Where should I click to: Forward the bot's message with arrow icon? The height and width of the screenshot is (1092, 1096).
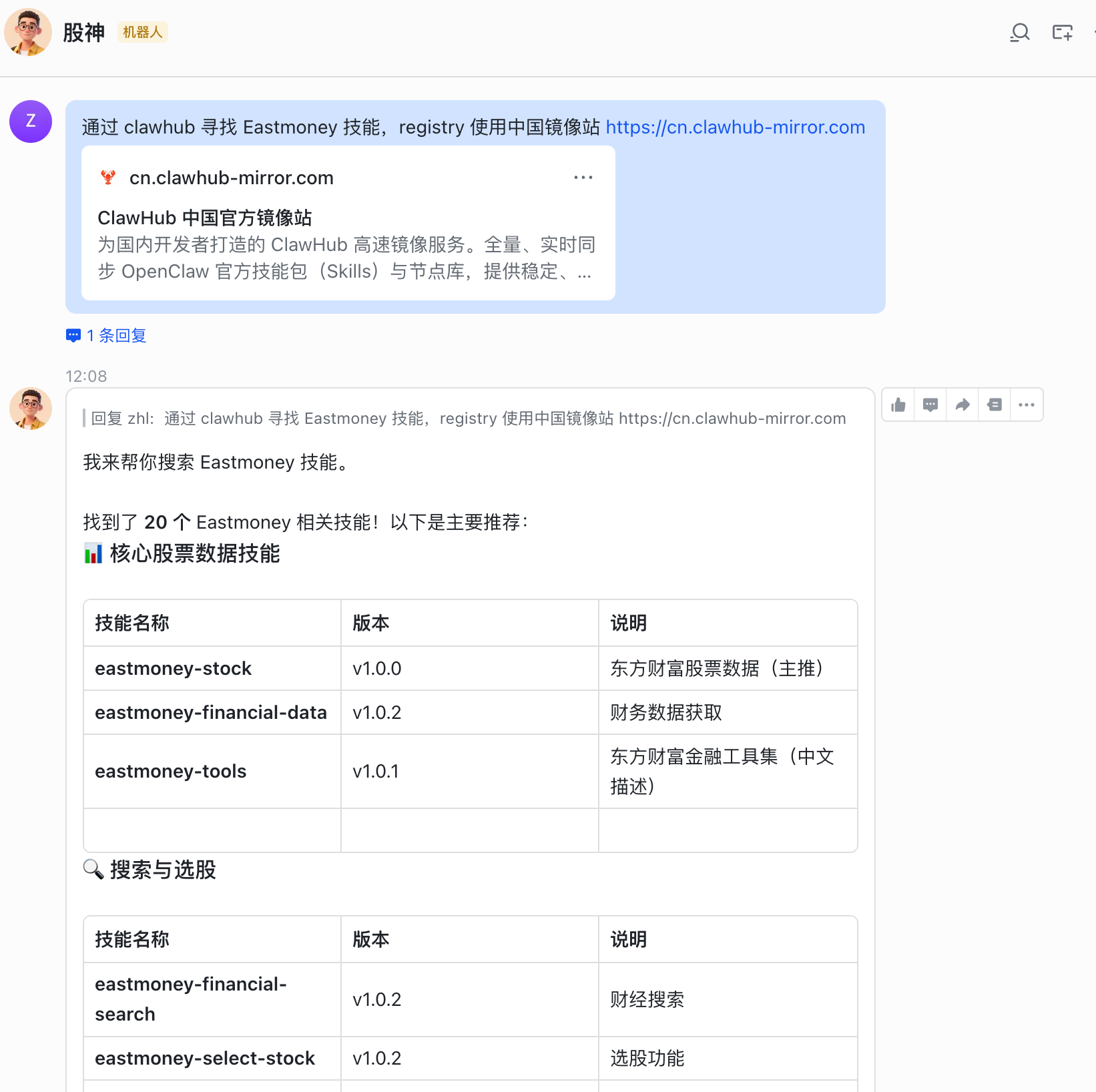pos(962,404)
